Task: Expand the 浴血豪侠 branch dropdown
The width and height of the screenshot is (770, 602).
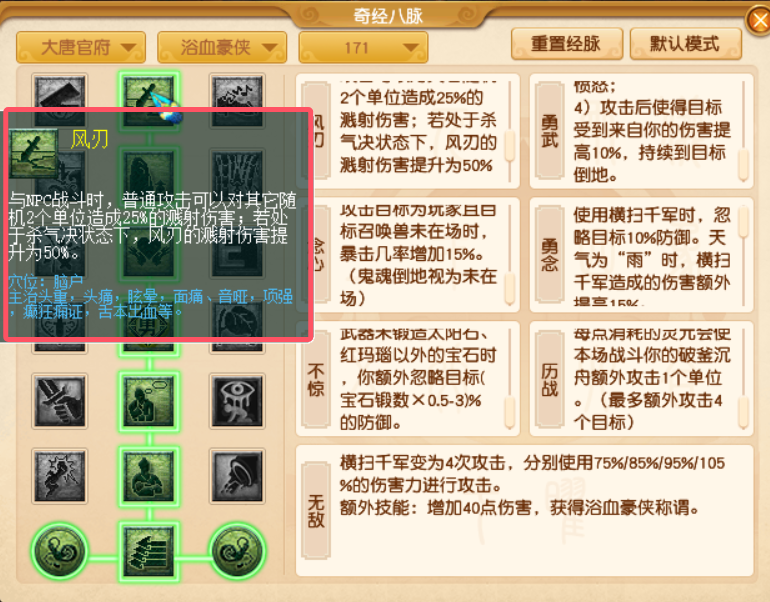Action: click(222, 48)
